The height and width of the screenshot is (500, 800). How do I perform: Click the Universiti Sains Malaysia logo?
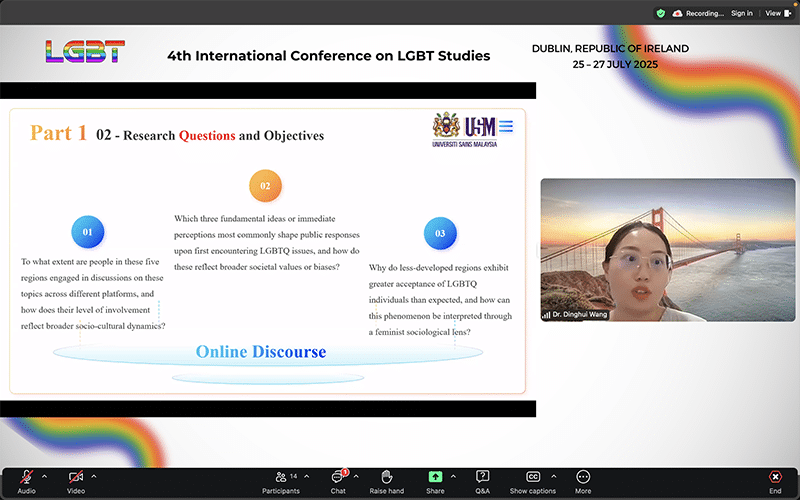464,130
